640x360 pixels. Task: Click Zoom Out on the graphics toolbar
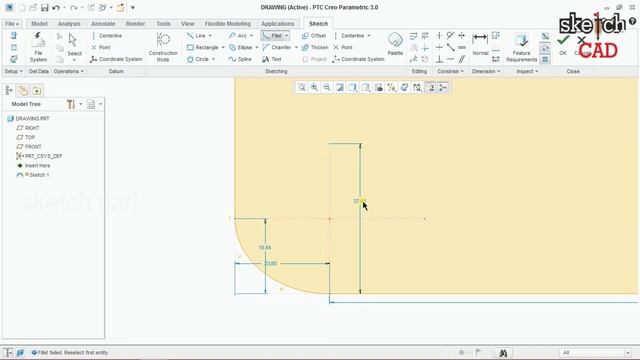pos(327,87)
